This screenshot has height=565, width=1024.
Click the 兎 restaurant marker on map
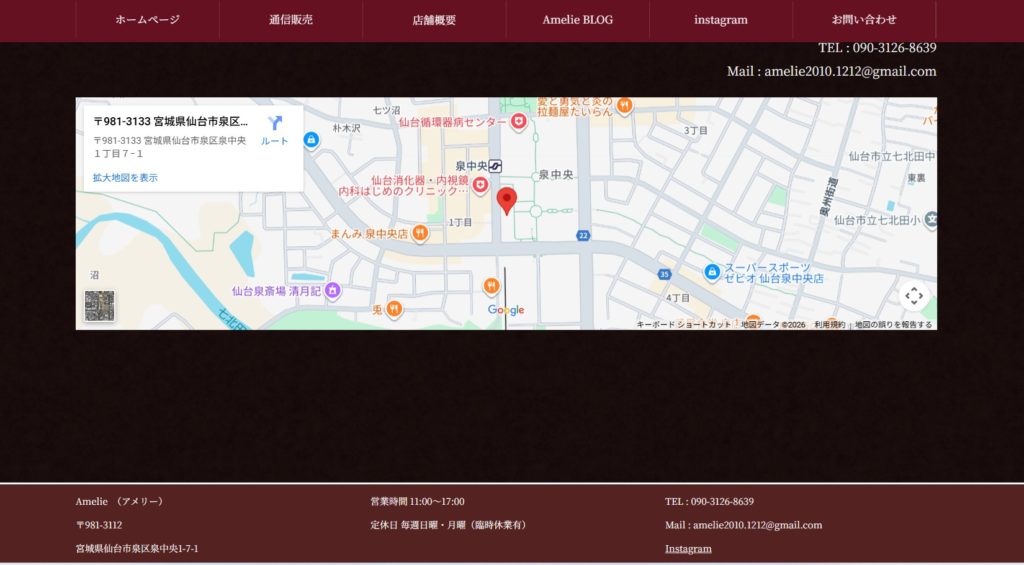pyautogui.click(x=394, y=309)
